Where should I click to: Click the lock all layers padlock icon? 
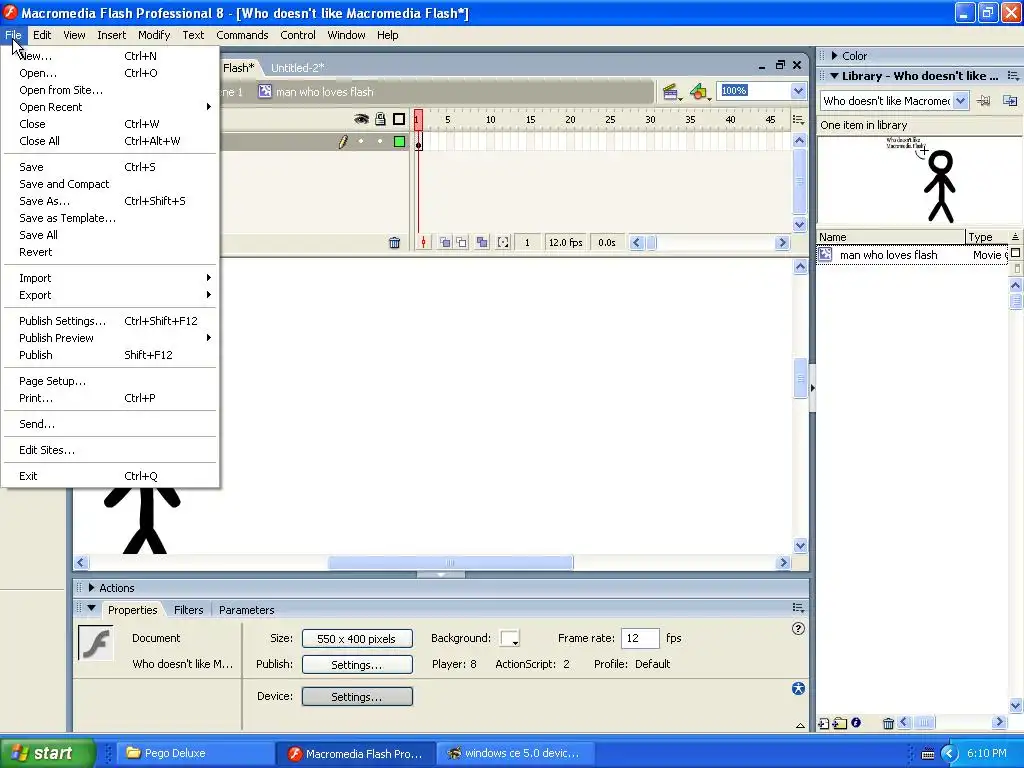380,119
